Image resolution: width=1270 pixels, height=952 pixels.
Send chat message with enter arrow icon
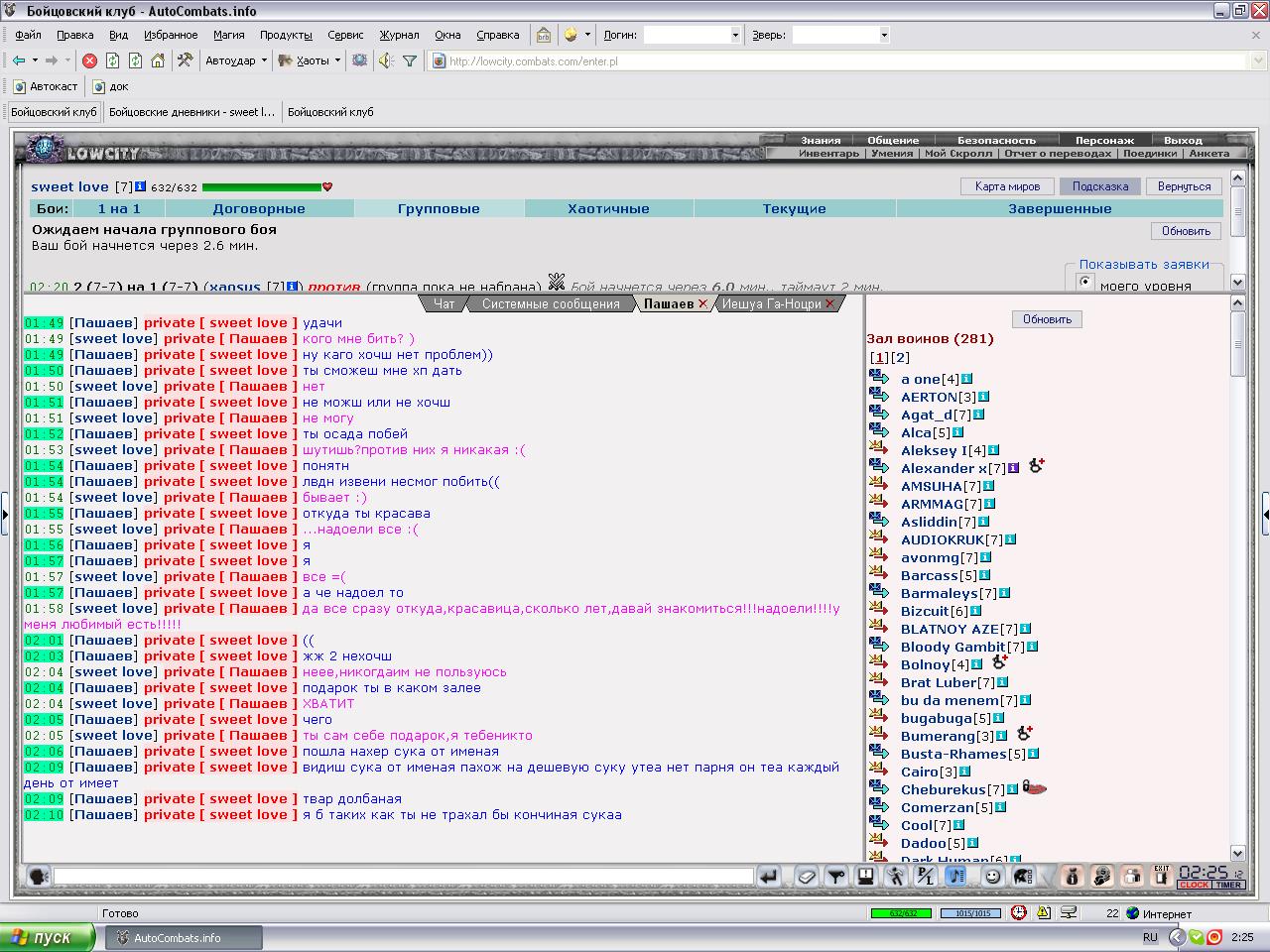point(768,876)
